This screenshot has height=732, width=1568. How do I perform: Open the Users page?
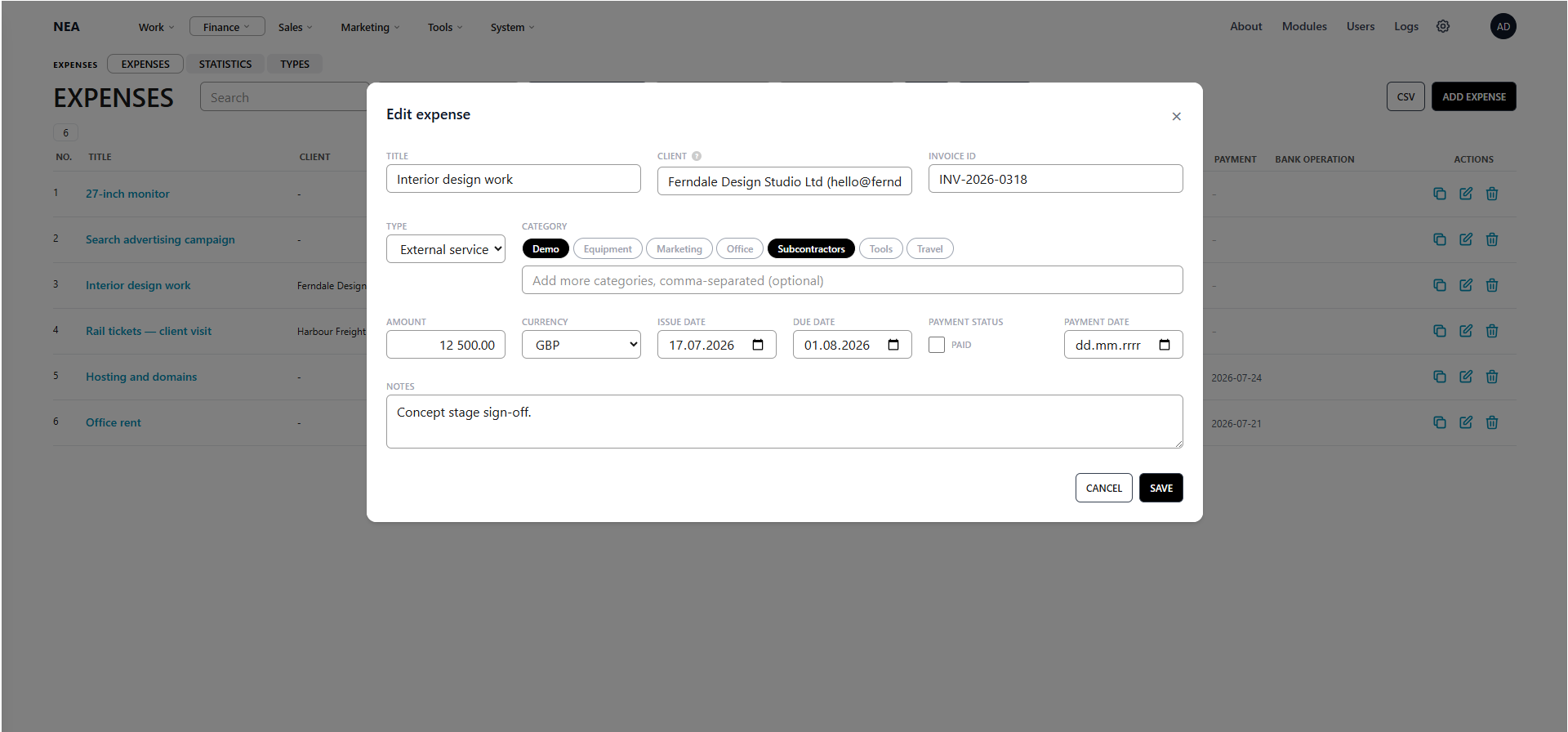[1361, 26]
